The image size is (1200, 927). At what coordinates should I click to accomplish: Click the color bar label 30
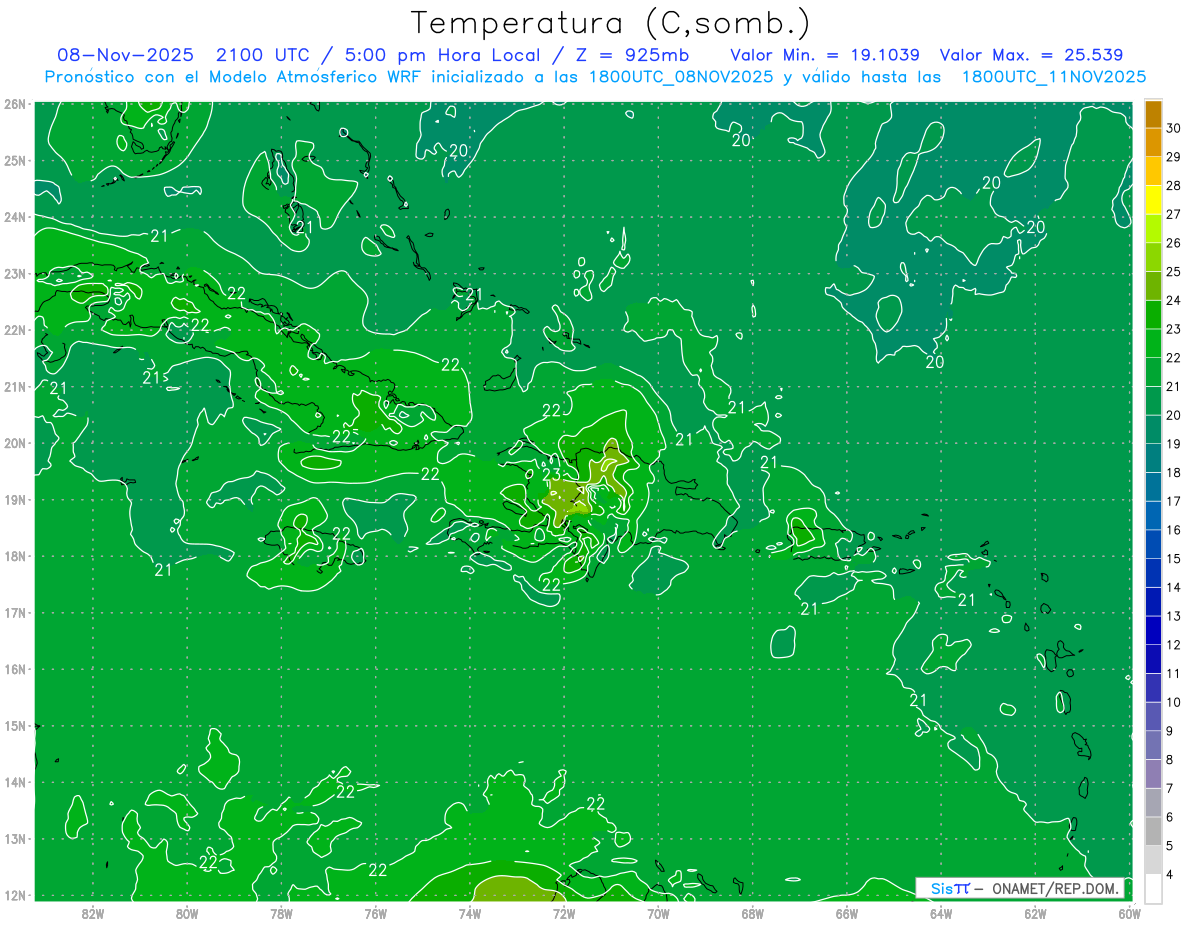[1174, 128]
